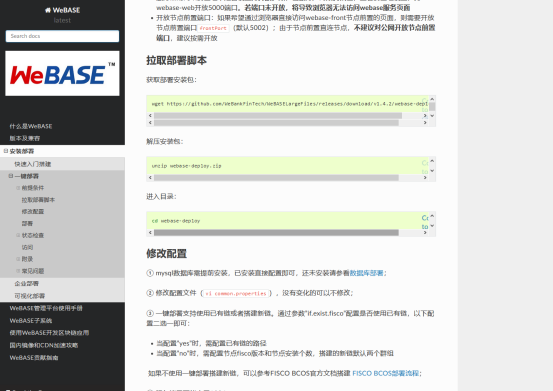553x391 pixels.
Task: Click the 拉取部署脚本 section heading
Action: pyautogui.click(x=176, y=60)
